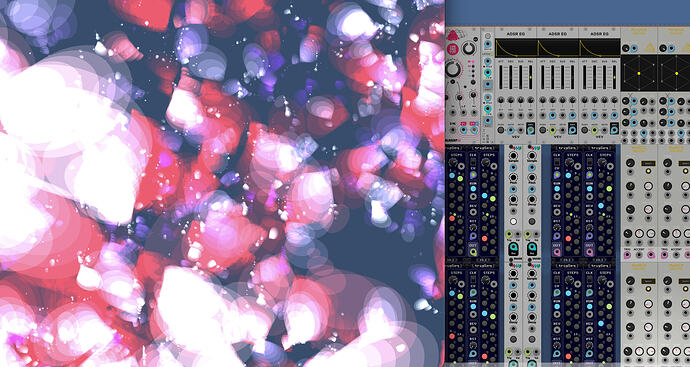Click the ATT slider on the leftmost ADSR EG
The height and width of the screenshot is (367, 690).
tap(501, 77)
